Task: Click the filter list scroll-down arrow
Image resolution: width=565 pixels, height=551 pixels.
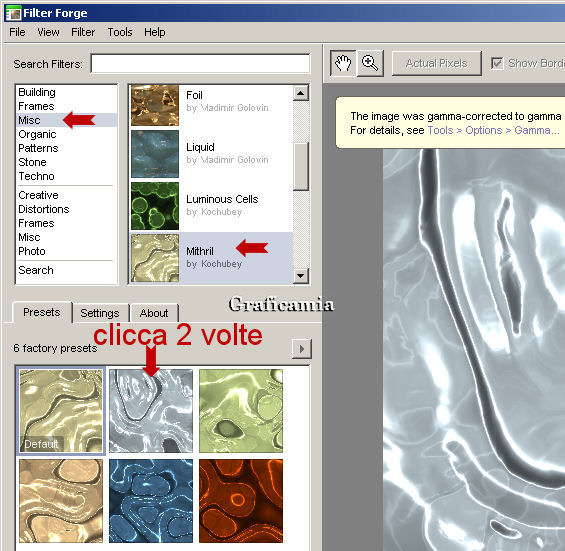Action: (301, 276)
